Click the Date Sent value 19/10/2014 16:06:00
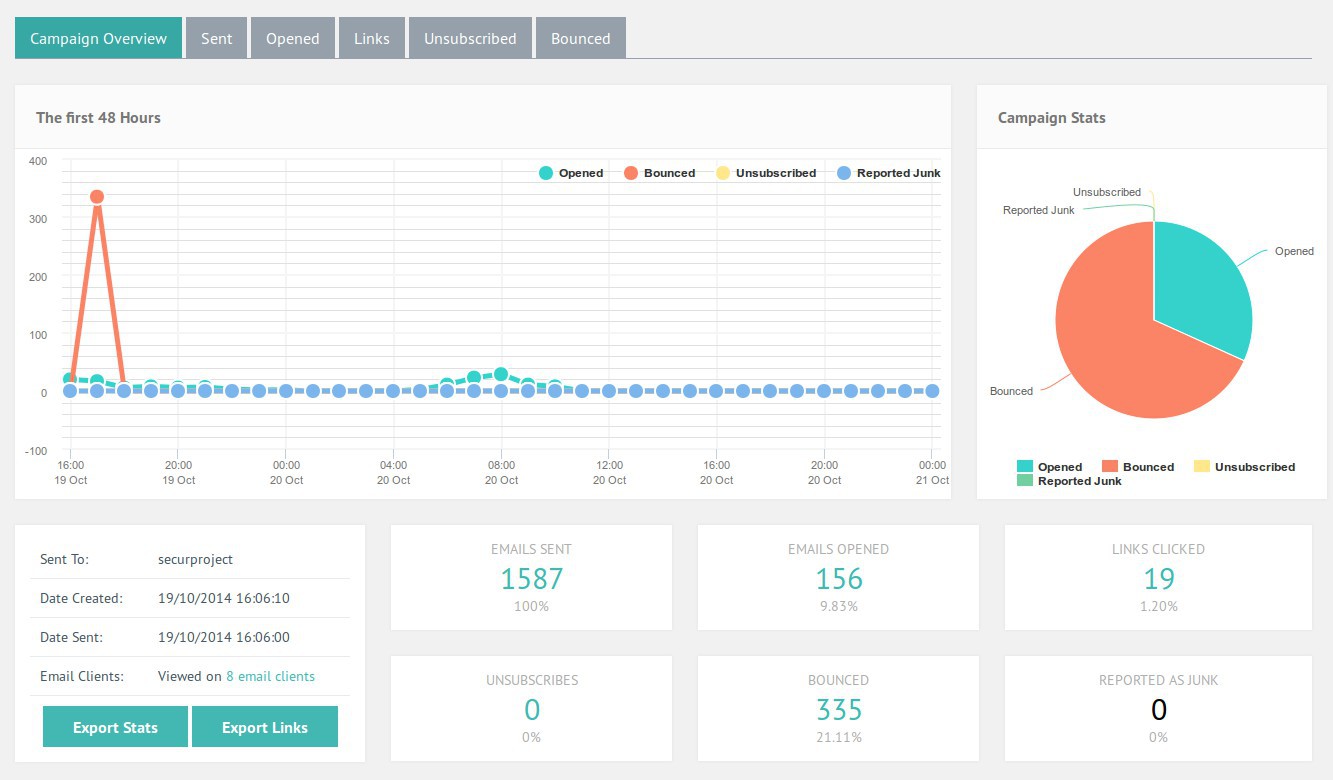Viewport: 1333px width, 780px height. (224, 637)
